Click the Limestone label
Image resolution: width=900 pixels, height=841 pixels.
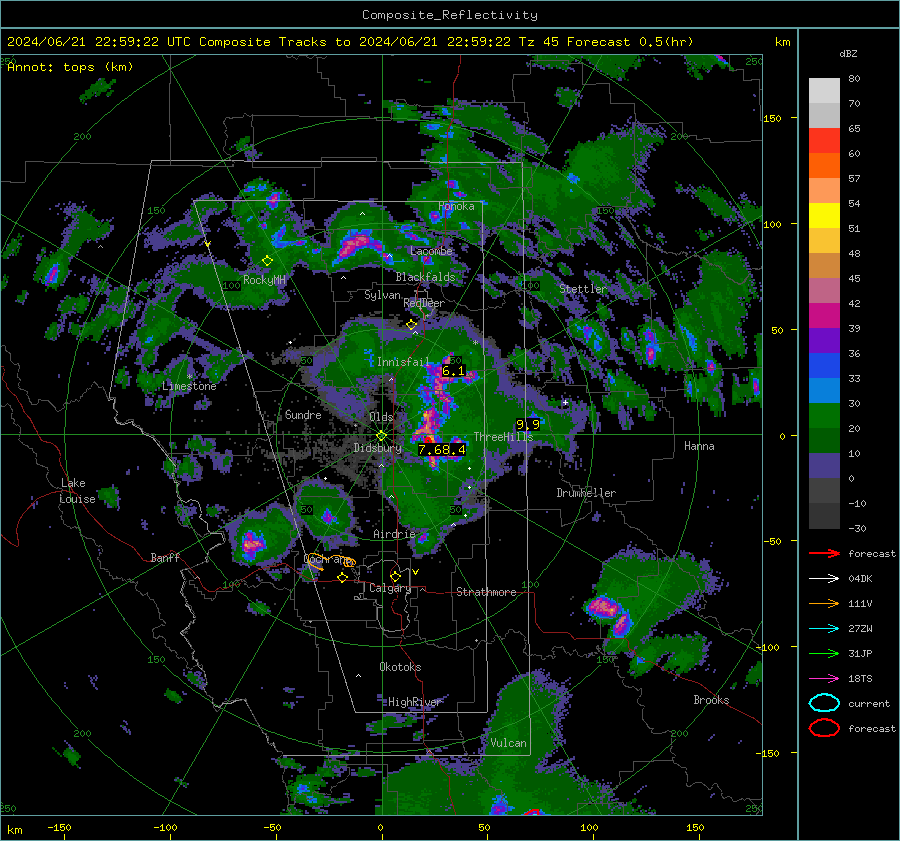pyautogui.click(x=189, y=386)
